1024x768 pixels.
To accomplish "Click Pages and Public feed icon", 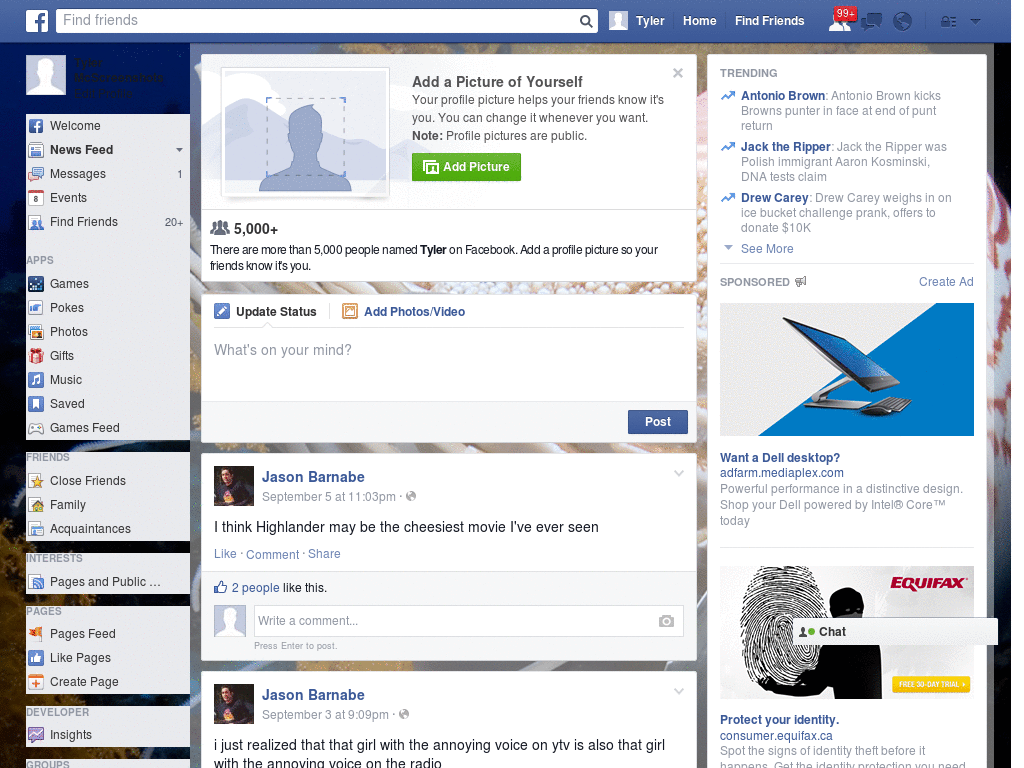I will point(36,582).
